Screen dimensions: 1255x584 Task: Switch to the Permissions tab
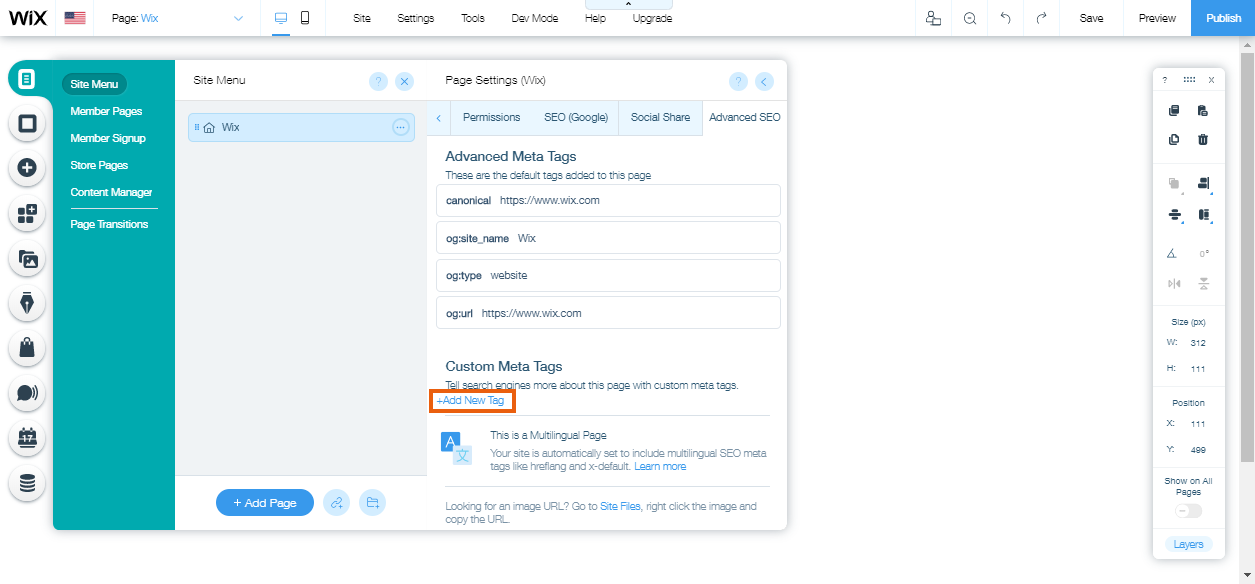tap(491, 117)
